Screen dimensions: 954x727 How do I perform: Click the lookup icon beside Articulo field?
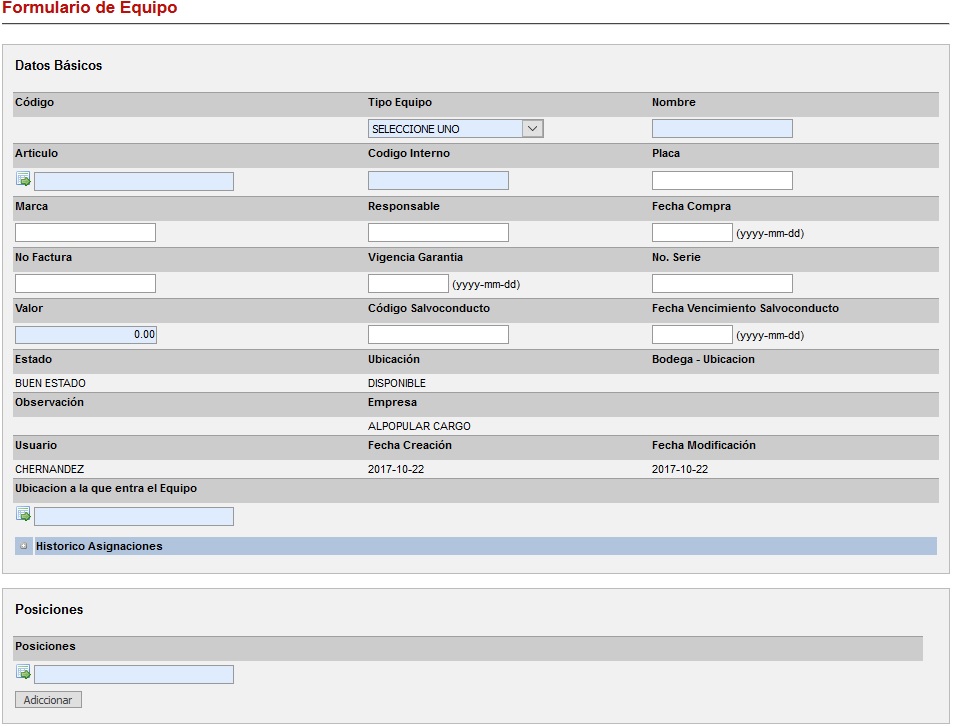coord(23,180)
